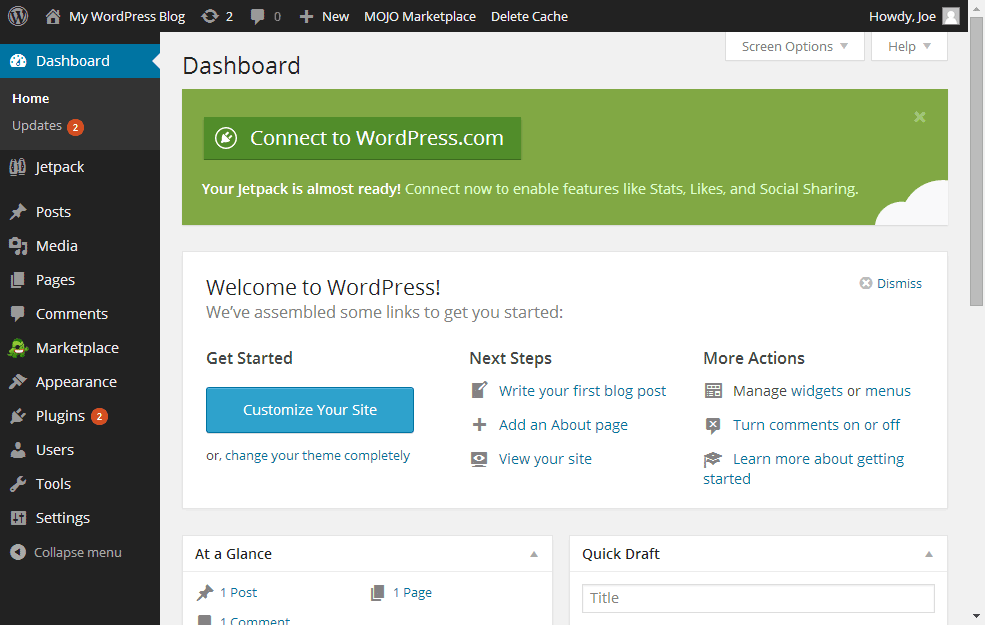985x625 pixels.
Task: Open the updates refresh icon in admin bar
Action: pyautogui.click(x=209, y=16)
